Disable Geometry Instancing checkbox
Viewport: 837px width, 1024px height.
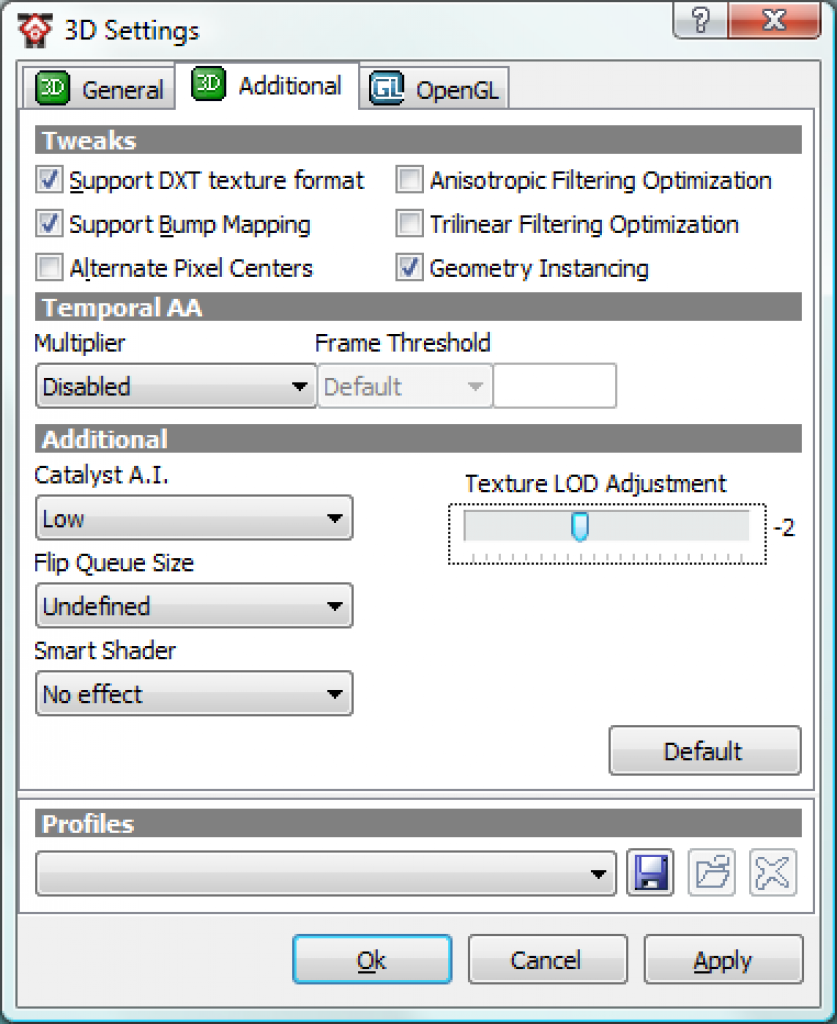(409, 268)
